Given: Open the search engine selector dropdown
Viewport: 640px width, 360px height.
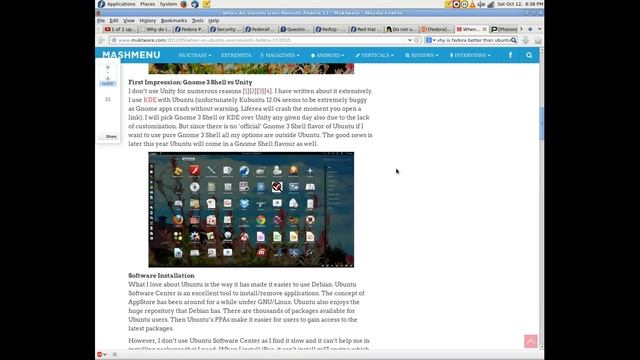Looking at the screenshot, I should (430, 40).
